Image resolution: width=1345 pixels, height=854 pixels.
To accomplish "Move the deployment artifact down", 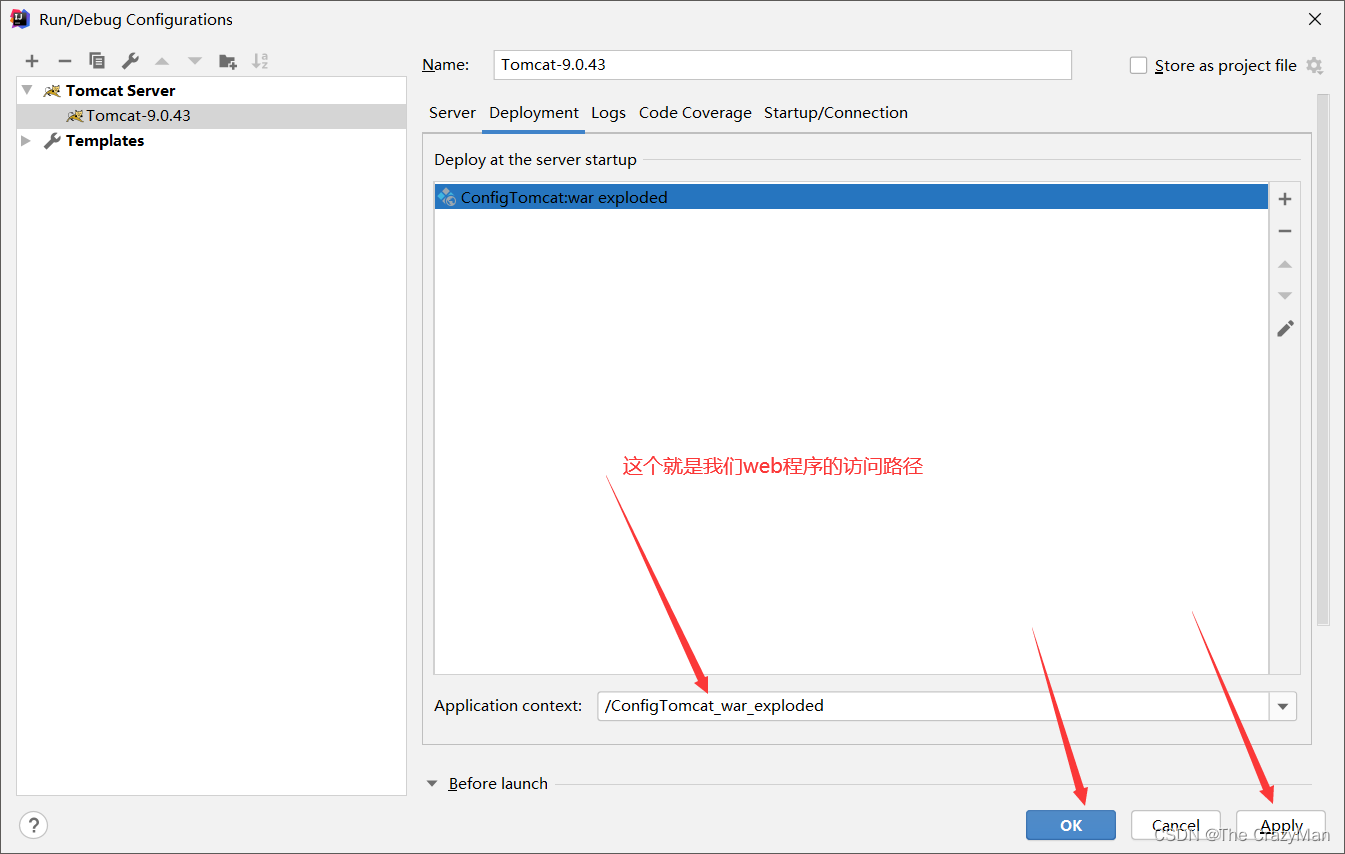I will coord(1285,296).
